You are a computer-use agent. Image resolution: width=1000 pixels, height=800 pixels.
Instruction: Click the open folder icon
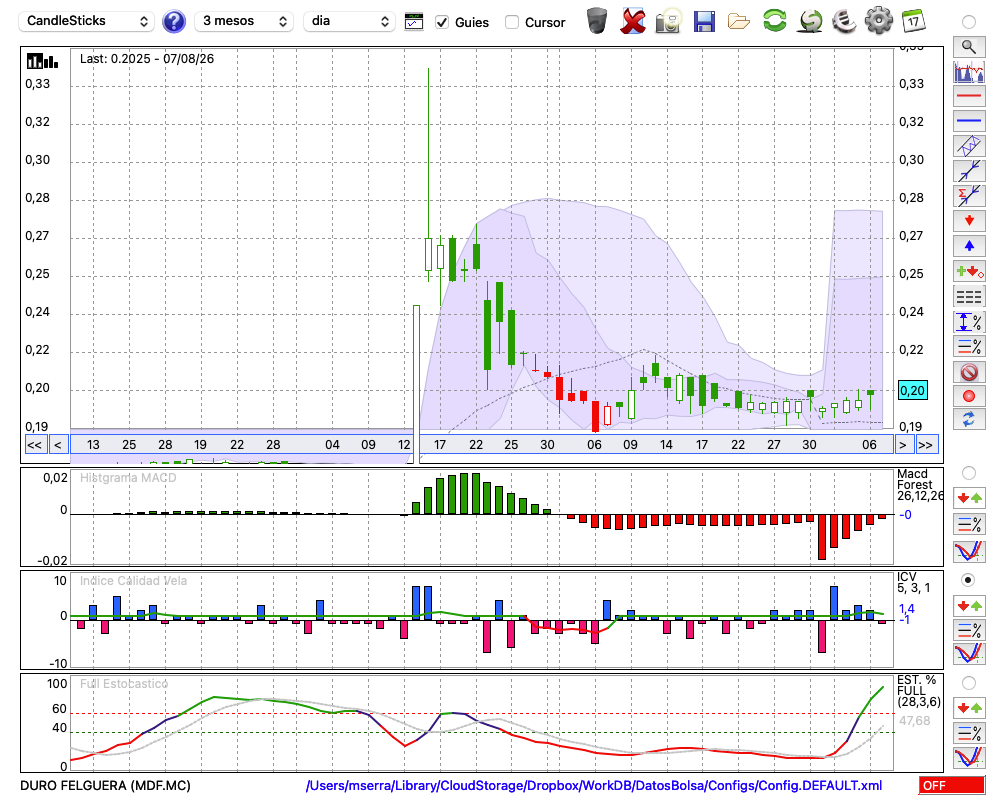[x=739, y=22]
